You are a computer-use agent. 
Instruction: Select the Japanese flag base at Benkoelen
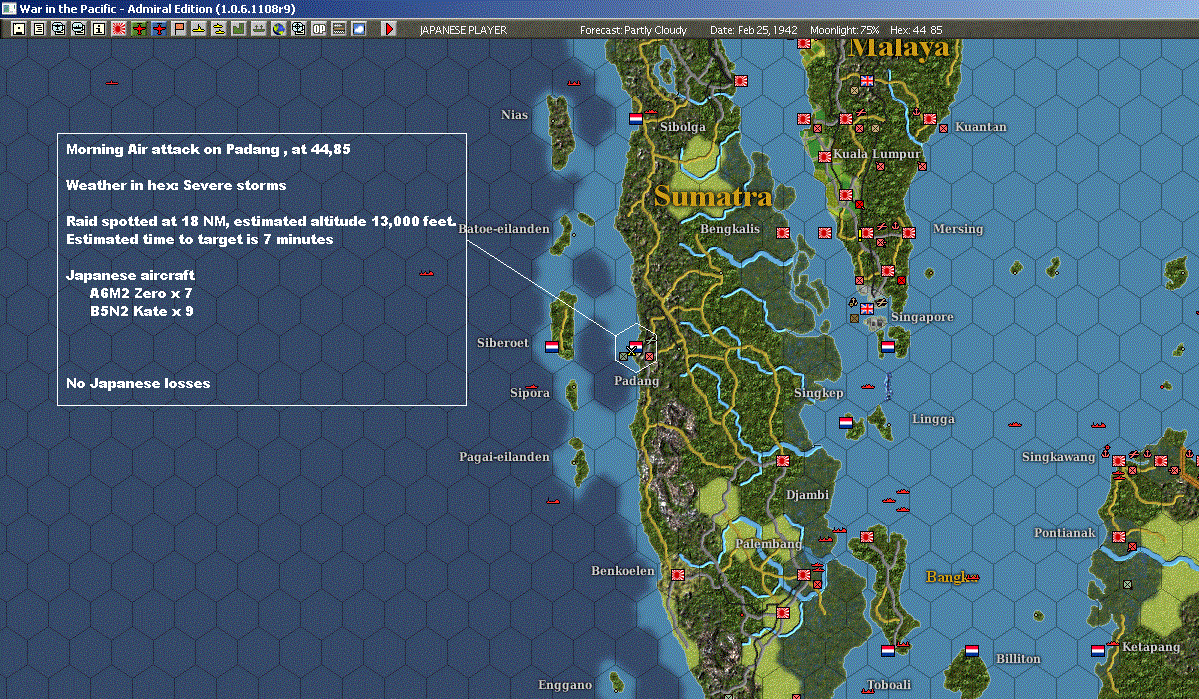pyautogui.click(x=677, y=575)
